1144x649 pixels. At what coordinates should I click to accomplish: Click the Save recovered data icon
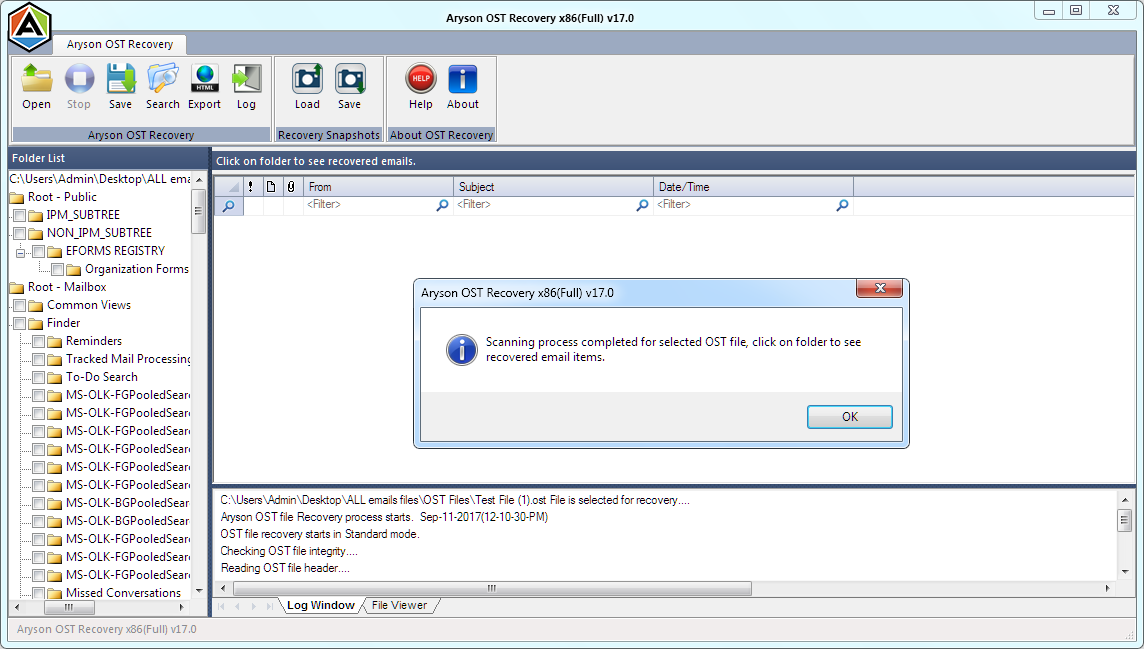[120, 79]
